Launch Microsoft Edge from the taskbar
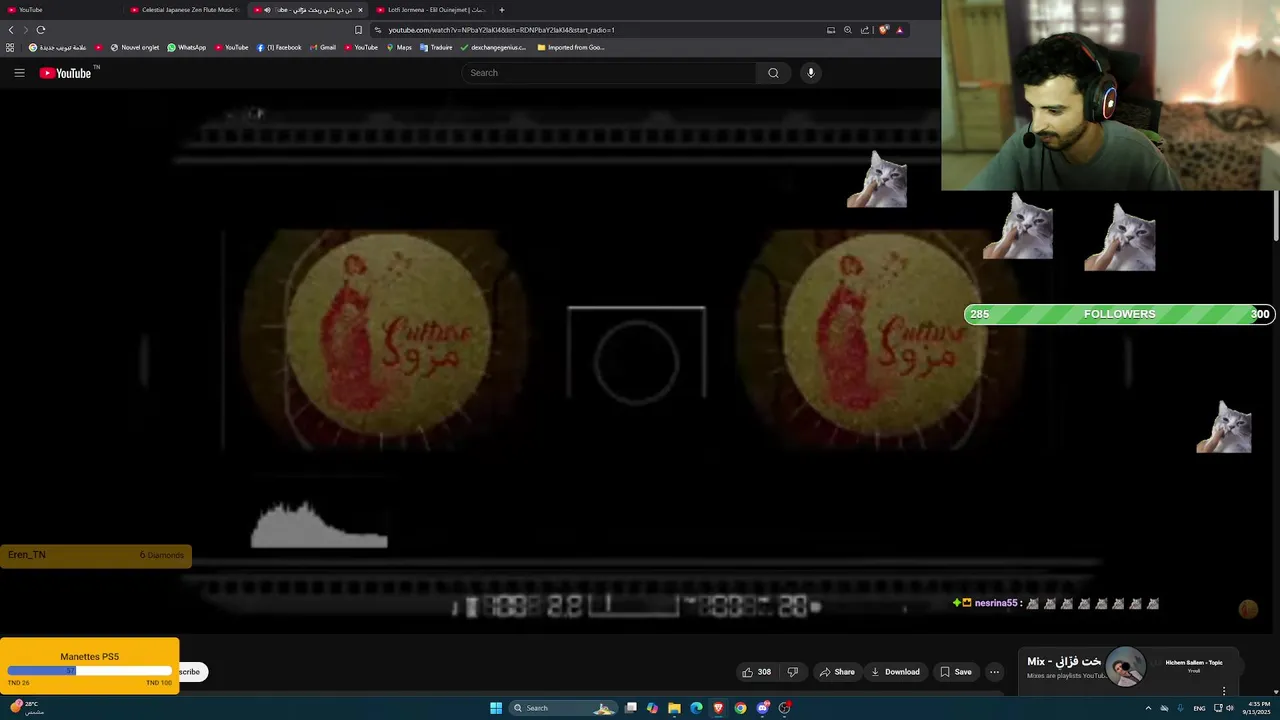1280x720 pixels. click(x=696, y=708)
